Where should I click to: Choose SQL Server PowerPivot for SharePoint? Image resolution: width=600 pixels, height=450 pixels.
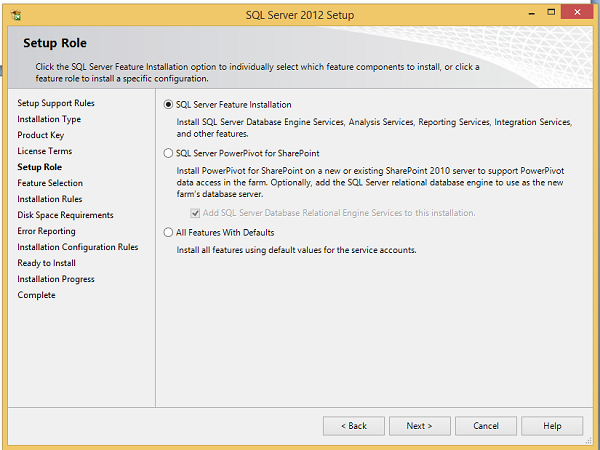click(168, 154)
